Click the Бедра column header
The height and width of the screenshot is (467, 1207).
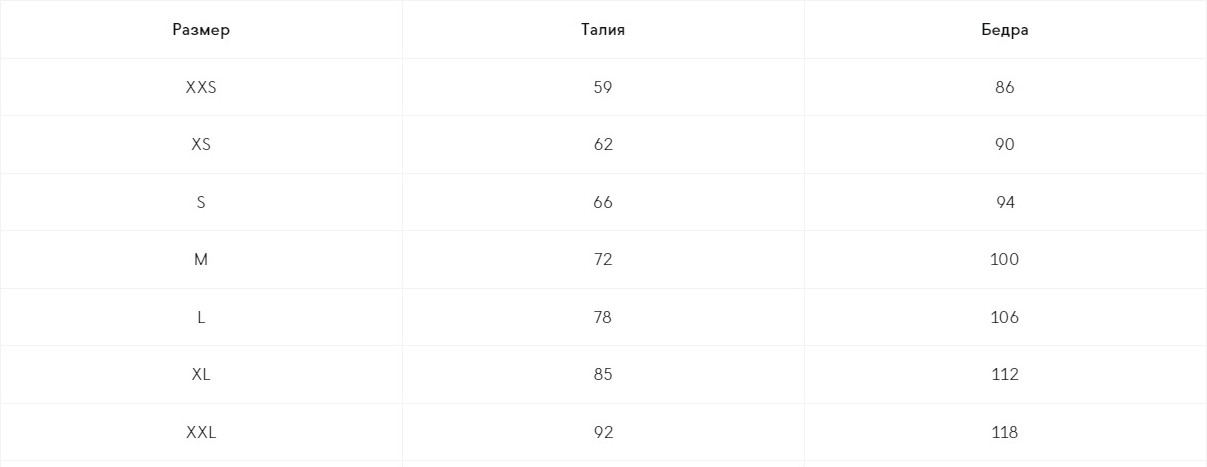pos(1005,30)
